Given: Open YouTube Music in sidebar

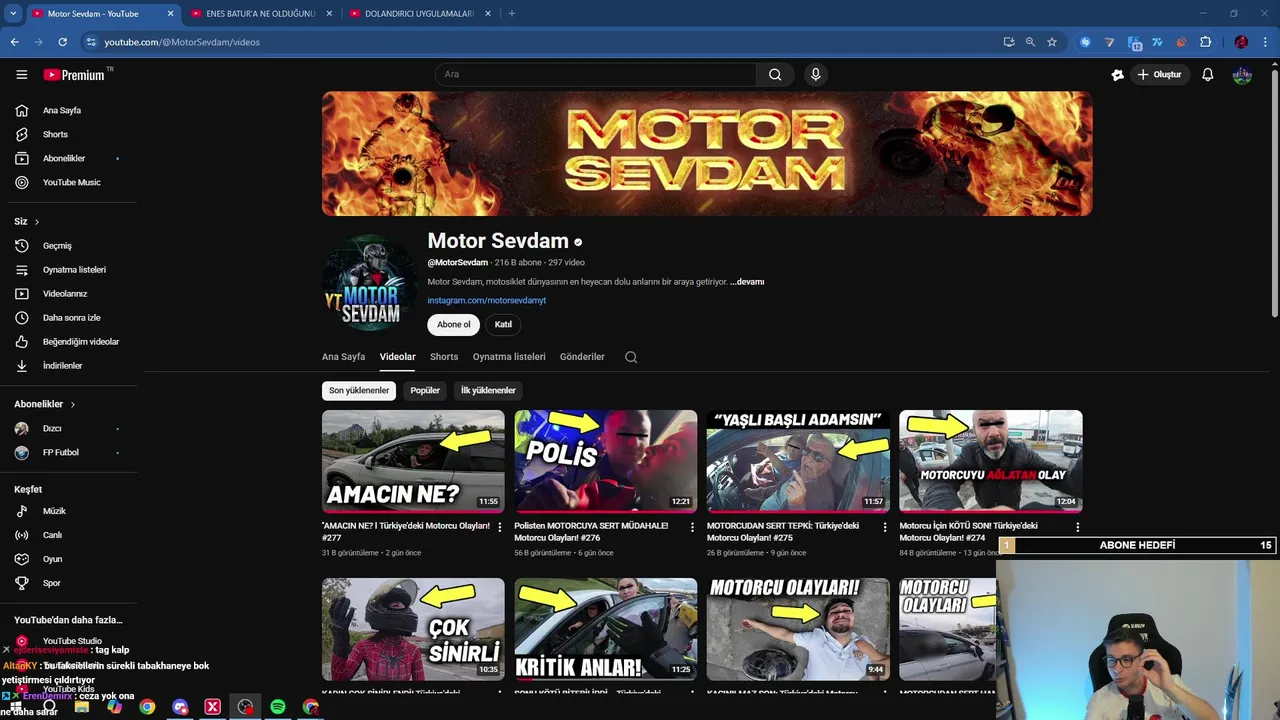Looking at the screenshot, I should click(70, 182).
